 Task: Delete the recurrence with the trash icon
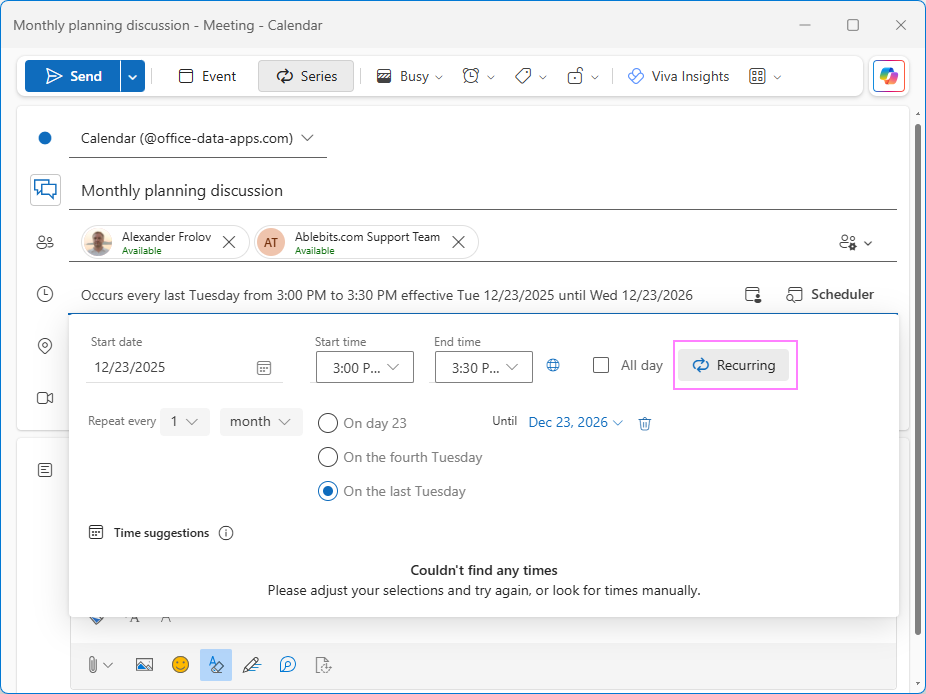(x=644, y=423)
